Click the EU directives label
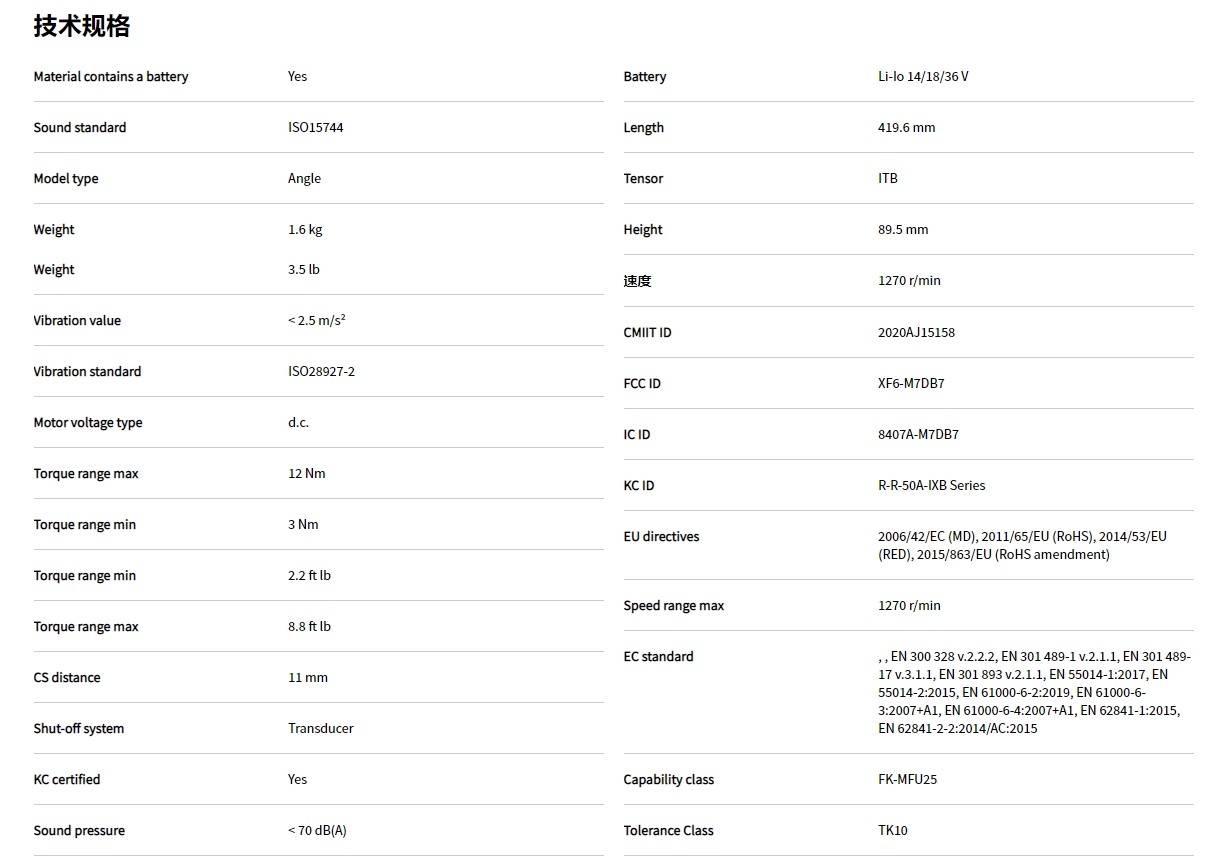1229x856 pixels. coord(661,537)
